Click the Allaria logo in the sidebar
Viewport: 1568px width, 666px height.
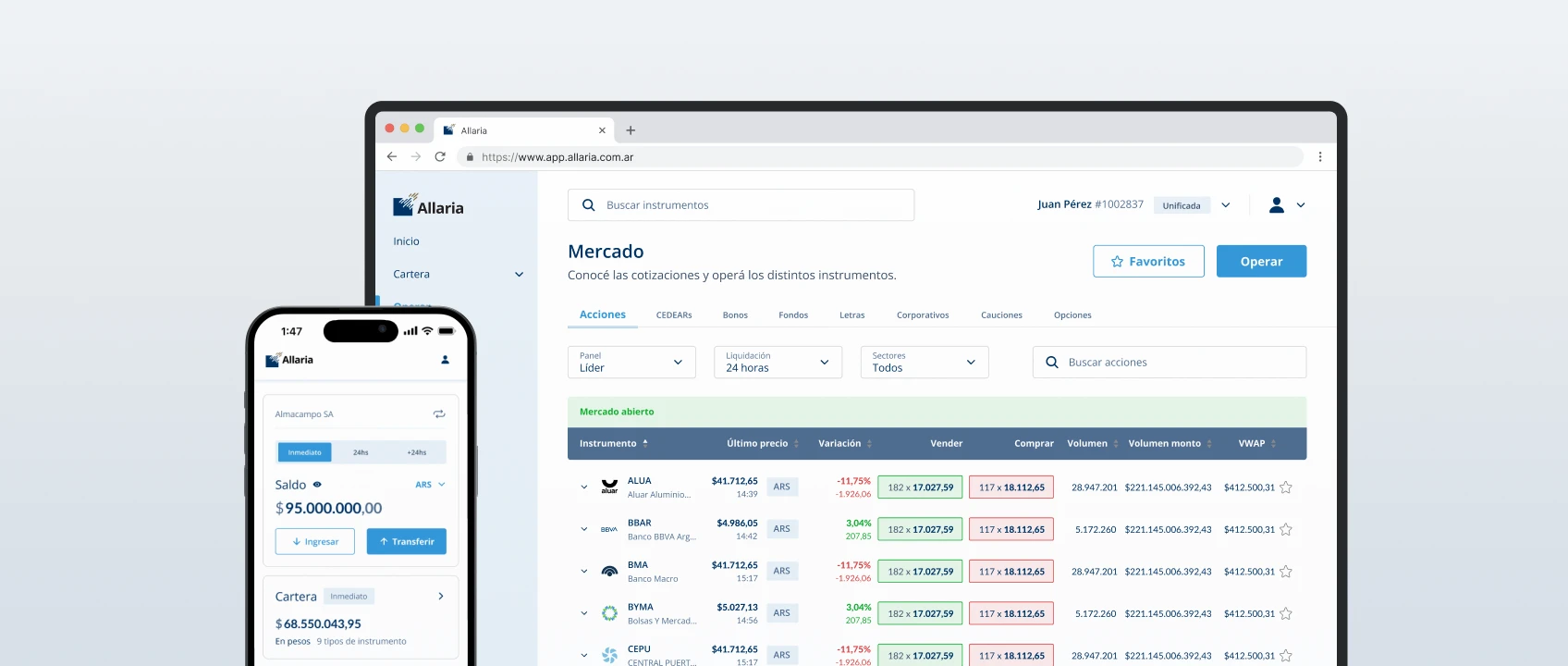pos(428,205)
